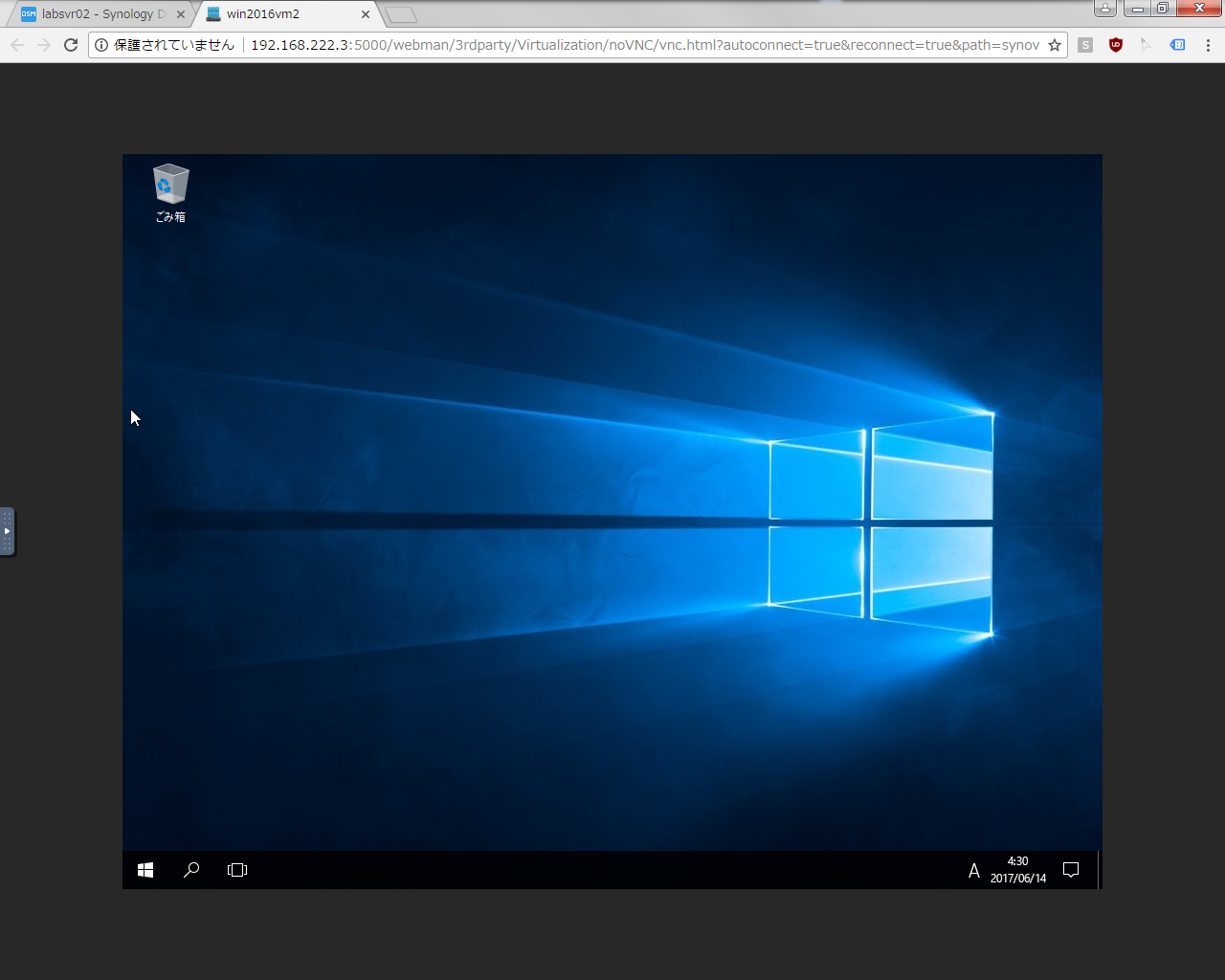The height and width of the screenshot is (980, 1225).
Task: Expand the noVNC side control panel handle
Action: point(7,531)
